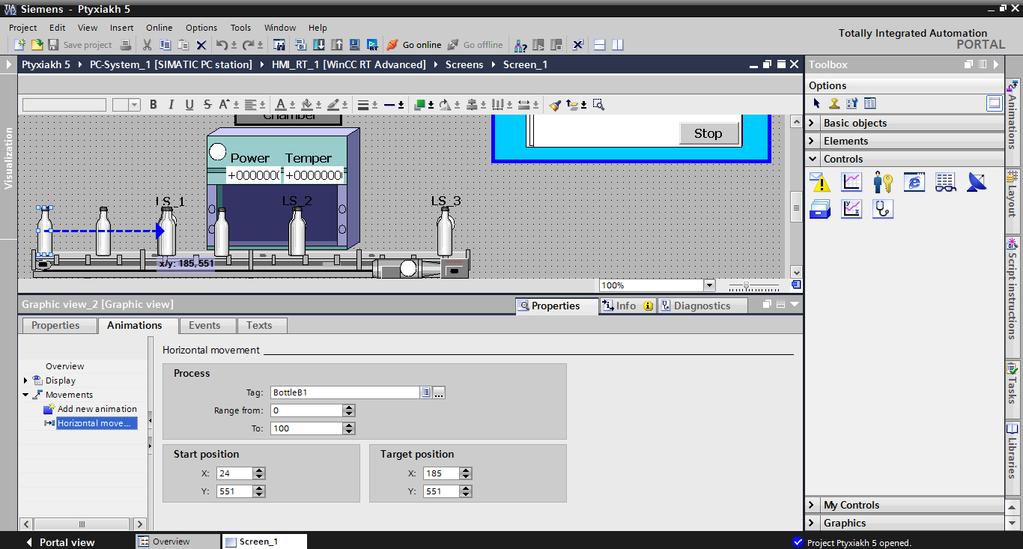Image resolution: width=1023 pixels, height=549 pixels.
Task: Open the font color dropdown arrow
Action: click(292, 105)
